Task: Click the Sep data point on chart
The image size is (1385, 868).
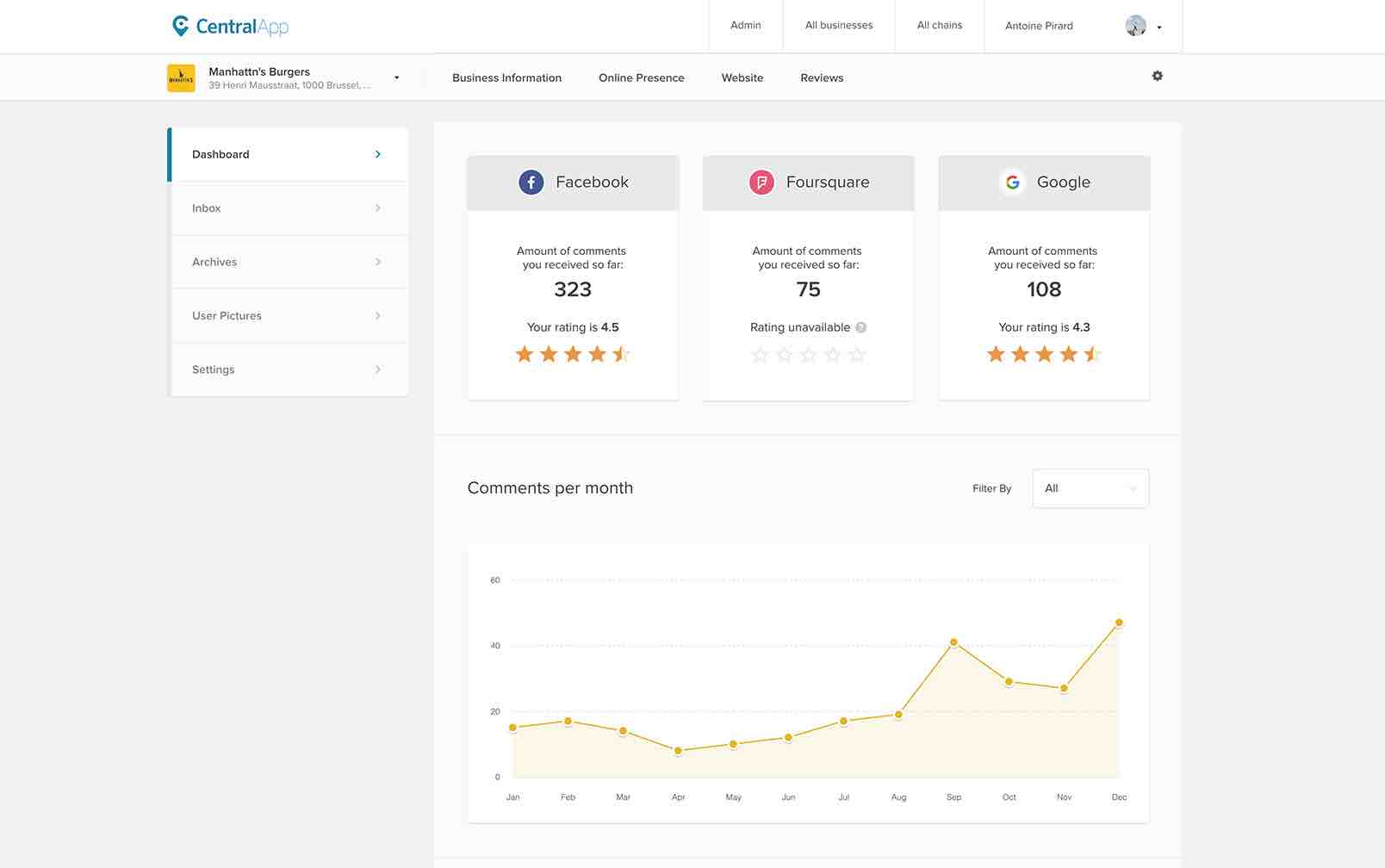Action: pos(953,642)
